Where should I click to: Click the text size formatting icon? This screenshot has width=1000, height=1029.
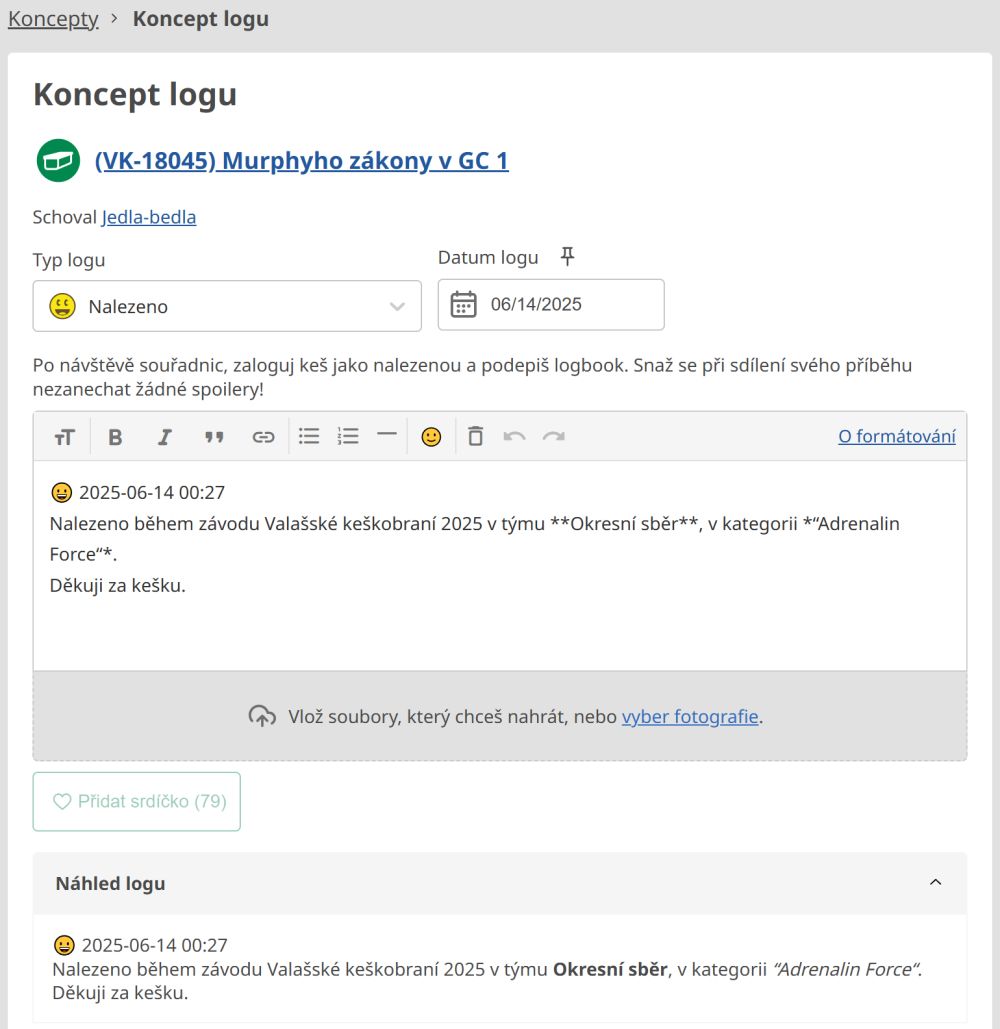65,437
